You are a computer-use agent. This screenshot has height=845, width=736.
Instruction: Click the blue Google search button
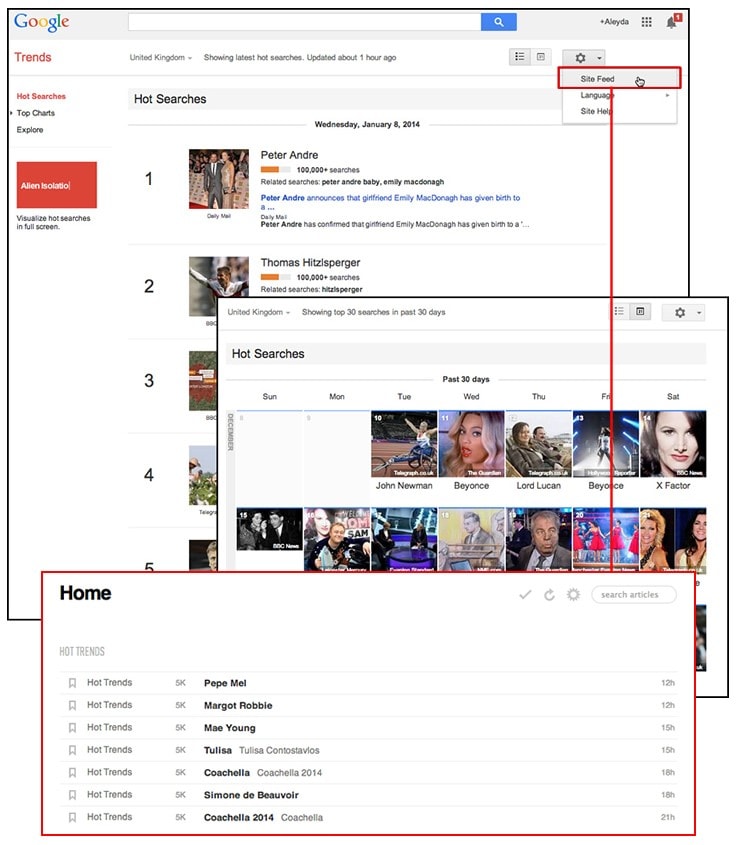498,22
